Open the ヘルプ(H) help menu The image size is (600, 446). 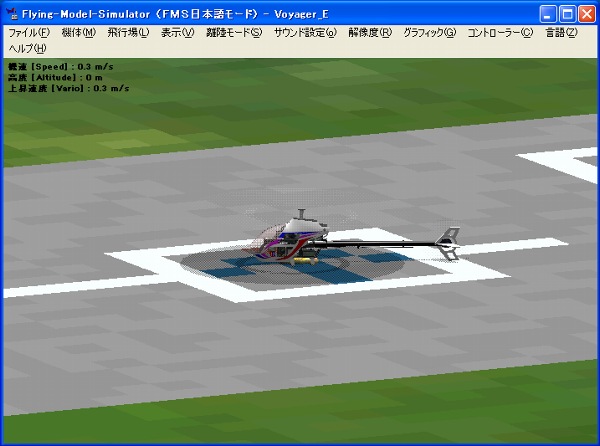pos(27,48)
